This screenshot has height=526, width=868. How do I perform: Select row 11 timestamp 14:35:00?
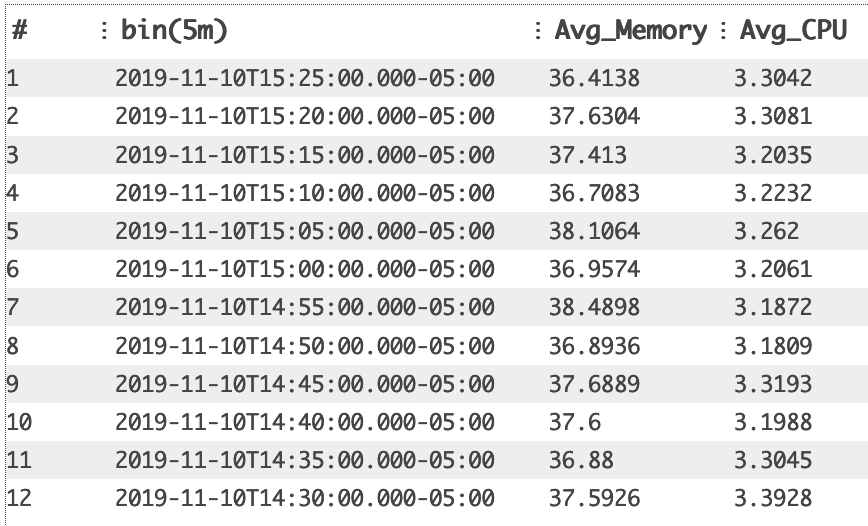click(x=304, y=460)
